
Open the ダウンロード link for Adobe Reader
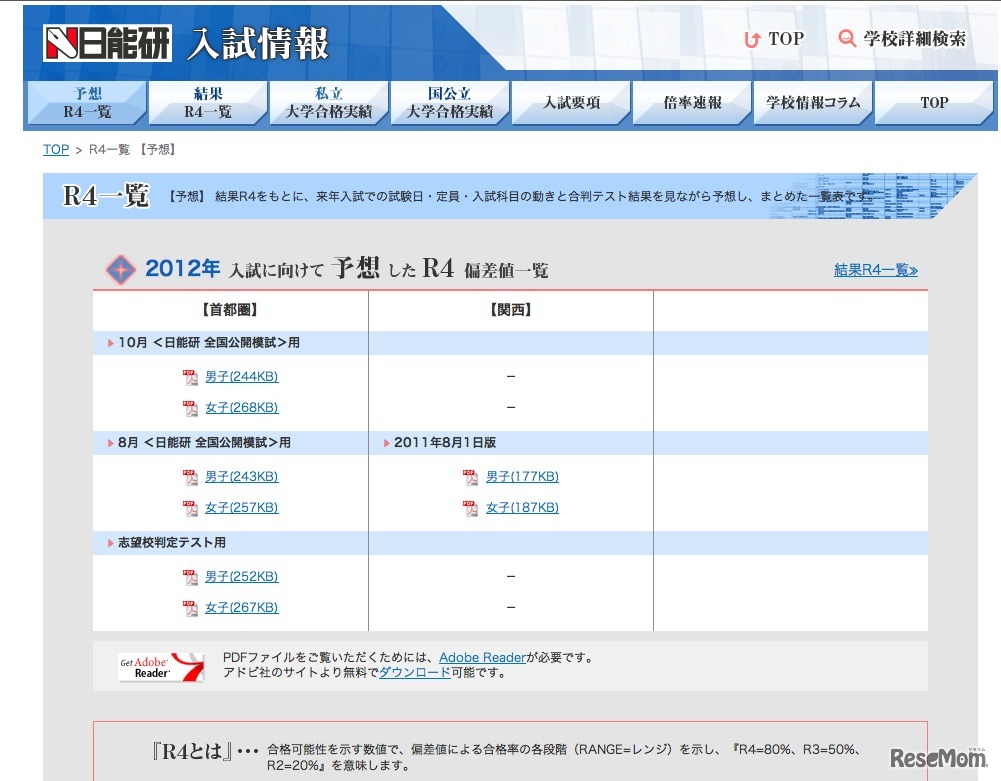pos(414,672)
